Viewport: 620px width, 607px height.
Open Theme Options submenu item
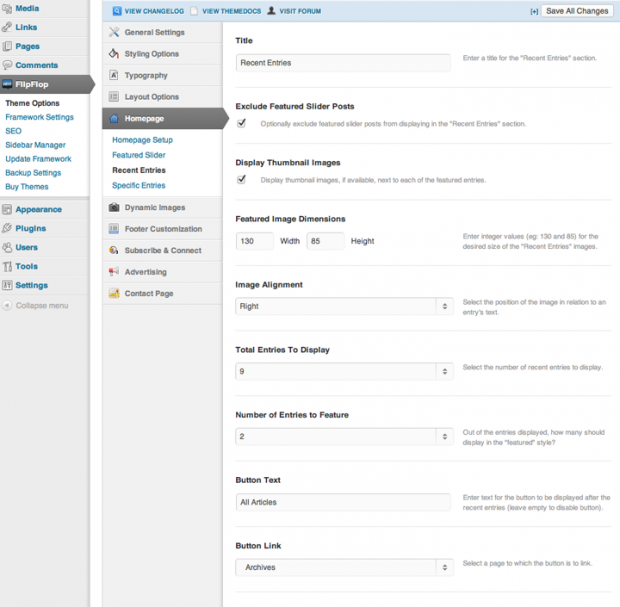coord(32,103)
